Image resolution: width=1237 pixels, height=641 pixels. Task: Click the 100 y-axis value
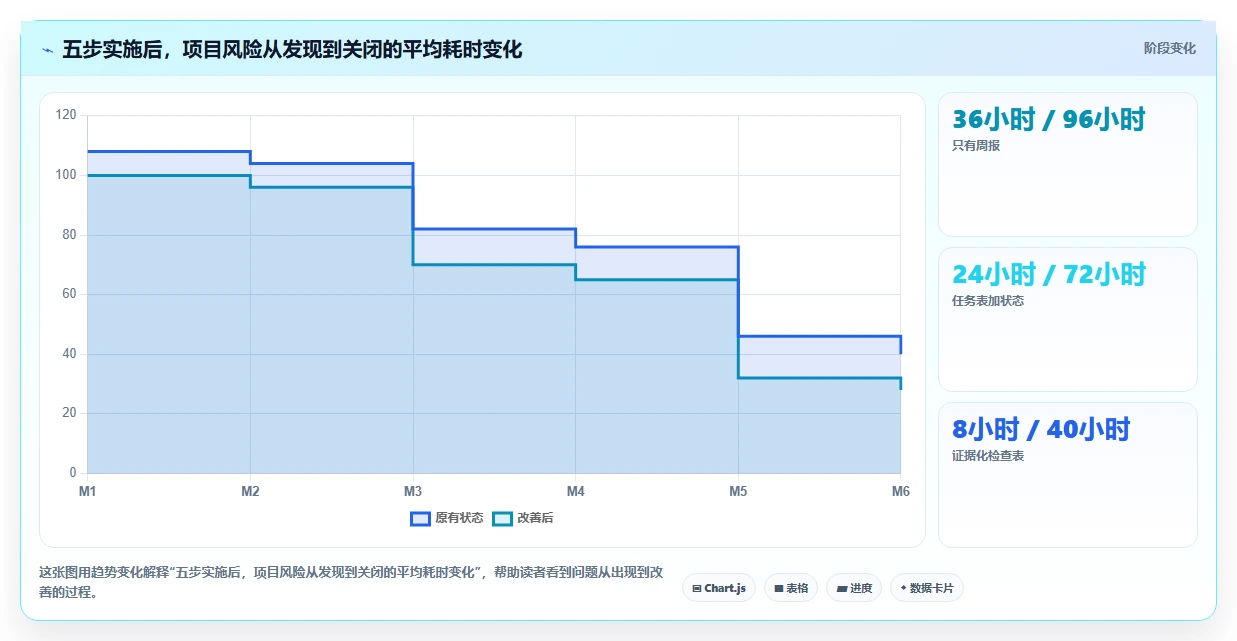coord(66,175)
